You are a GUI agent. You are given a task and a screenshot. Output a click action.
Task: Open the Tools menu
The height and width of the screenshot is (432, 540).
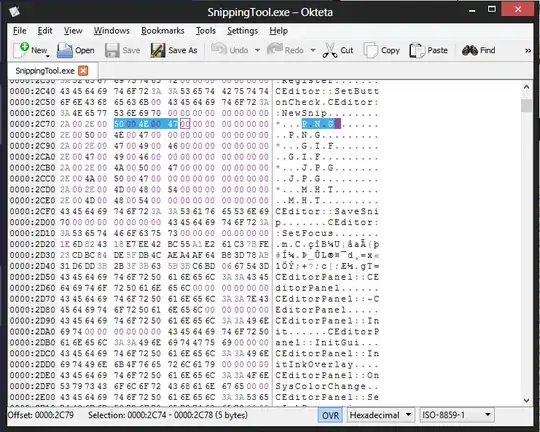click(206, 31)
